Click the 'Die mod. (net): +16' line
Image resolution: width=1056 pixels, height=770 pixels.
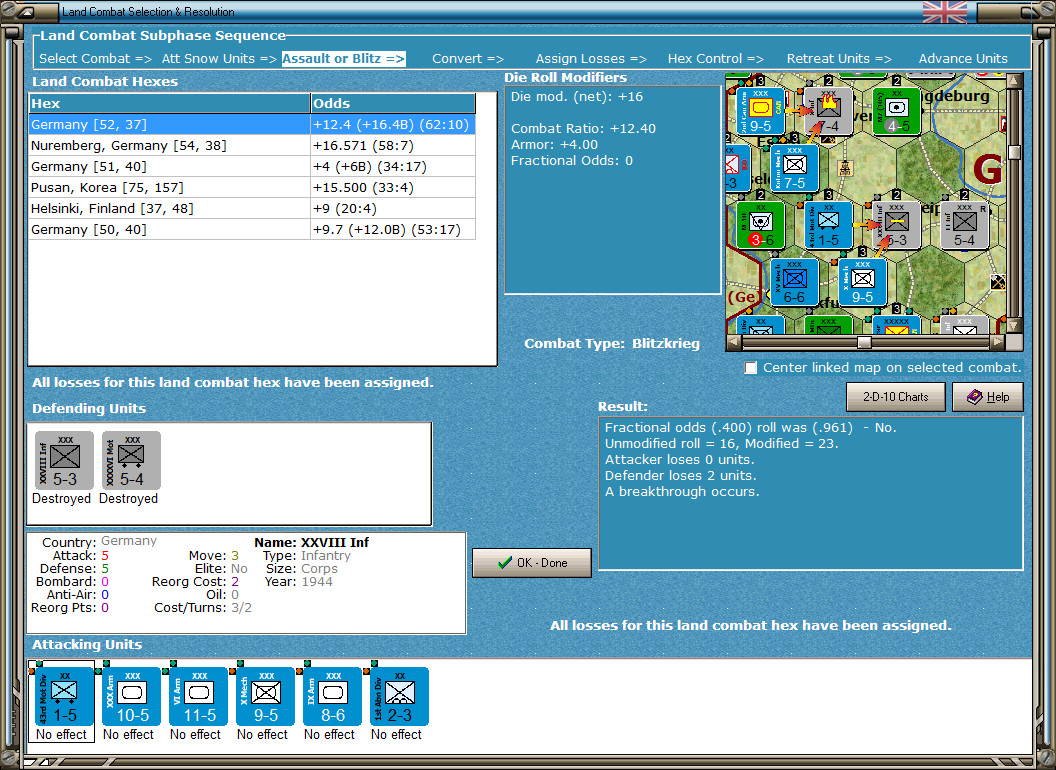[x=576, y=97]
